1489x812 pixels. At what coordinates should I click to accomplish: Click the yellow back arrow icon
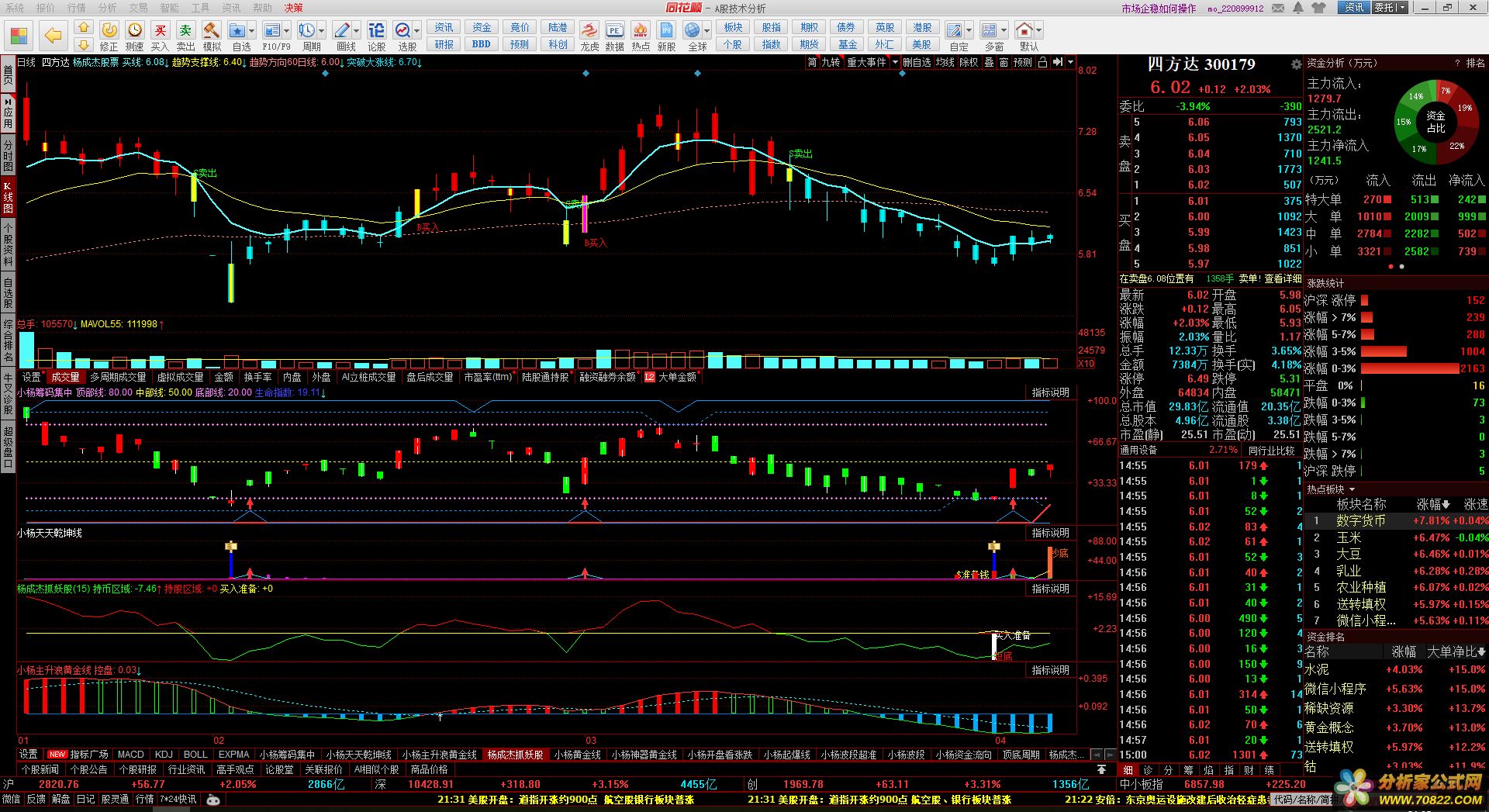[x=53, y=36]
